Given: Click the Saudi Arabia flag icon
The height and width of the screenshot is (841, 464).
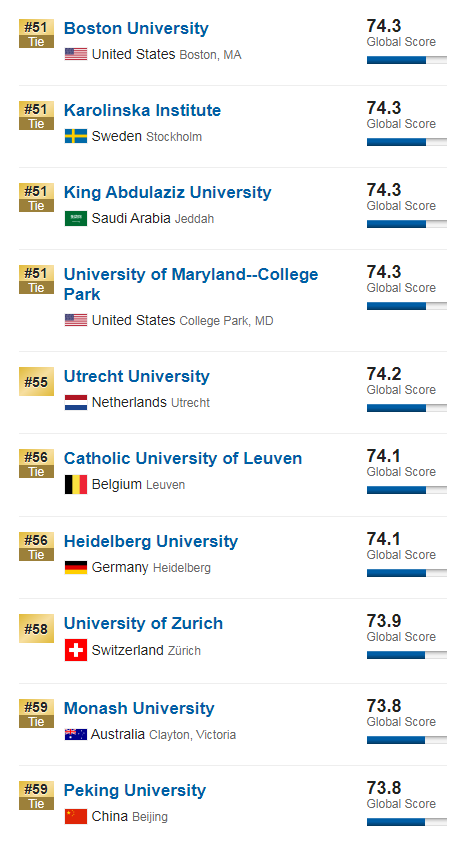Looking at the screenshot, I should (x=76, y=218).
